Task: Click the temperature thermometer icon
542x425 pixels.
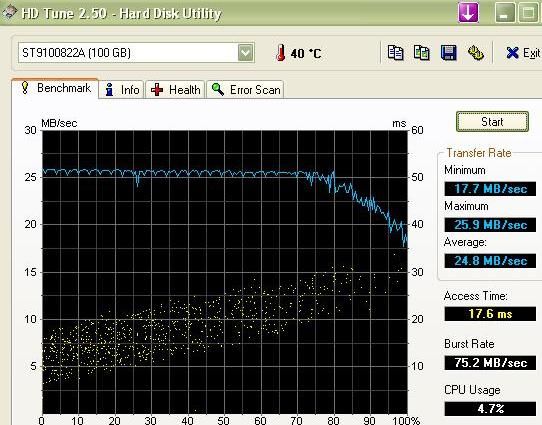Action: (x=281, y=53)
